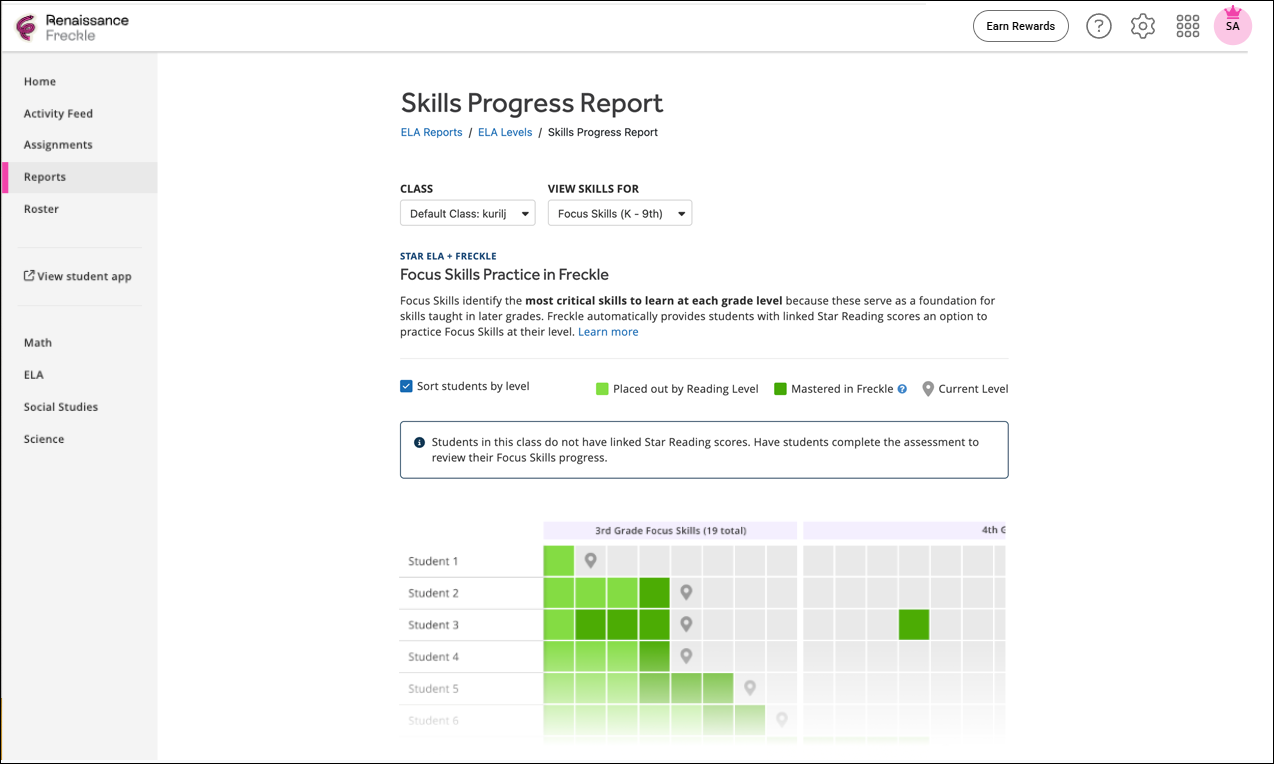The width and height of the screenshot is (1274, 764).
Task: Toggle the Sort students by level checkbox
Action: 406,386
